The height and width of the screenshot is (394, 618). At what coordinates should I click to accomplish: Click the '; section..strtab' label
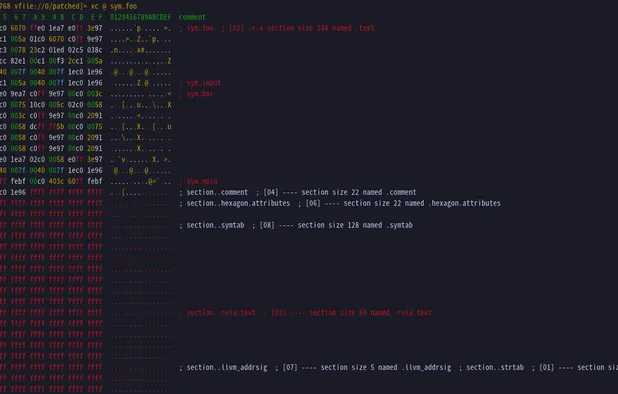pos(491,368)
